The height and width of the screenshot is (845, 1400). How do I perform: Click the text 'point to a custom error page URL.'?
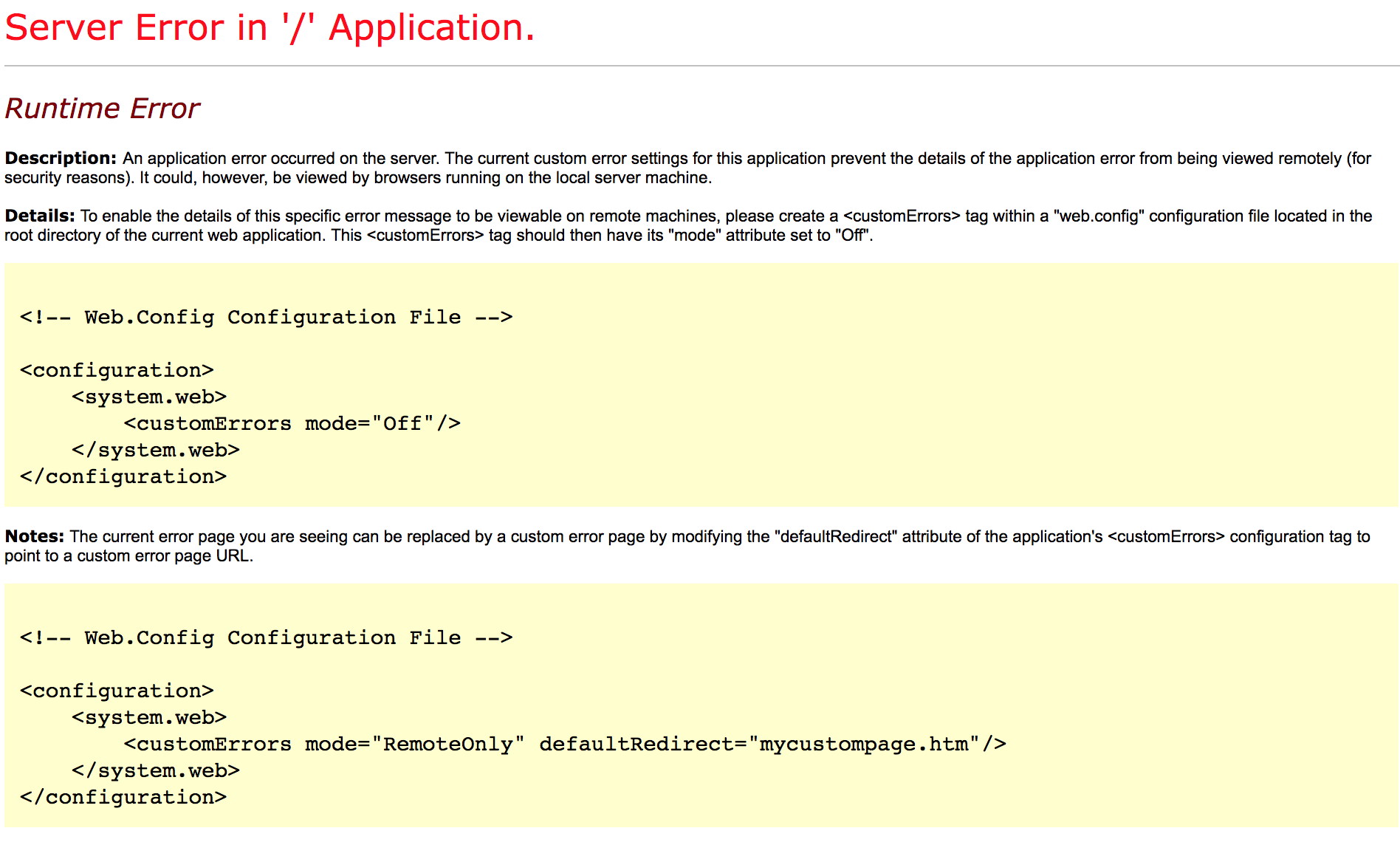(x=129, y=555)
